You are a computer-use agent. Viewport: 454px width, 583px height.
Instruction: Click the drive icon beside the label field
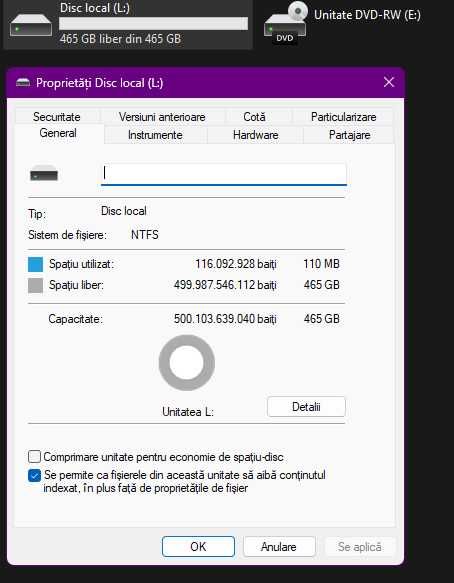coord(44,174)
